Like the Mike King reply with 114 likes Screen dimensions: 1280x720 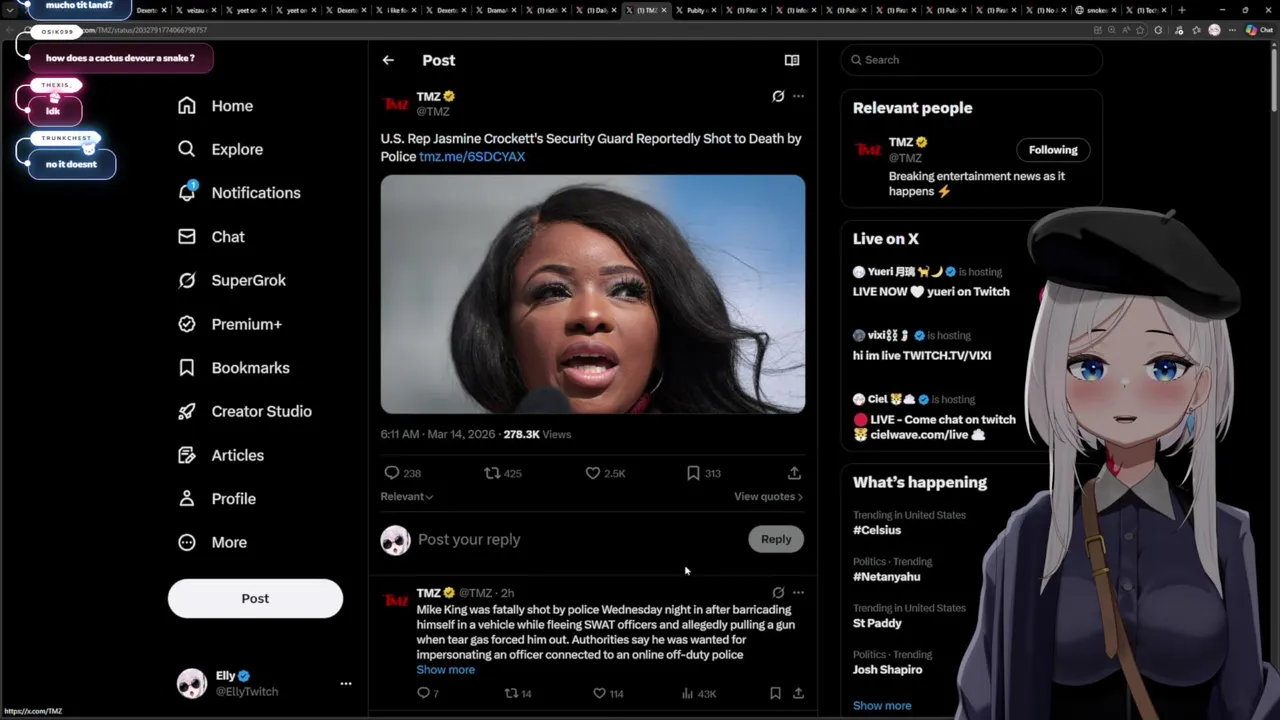(600, 693)
